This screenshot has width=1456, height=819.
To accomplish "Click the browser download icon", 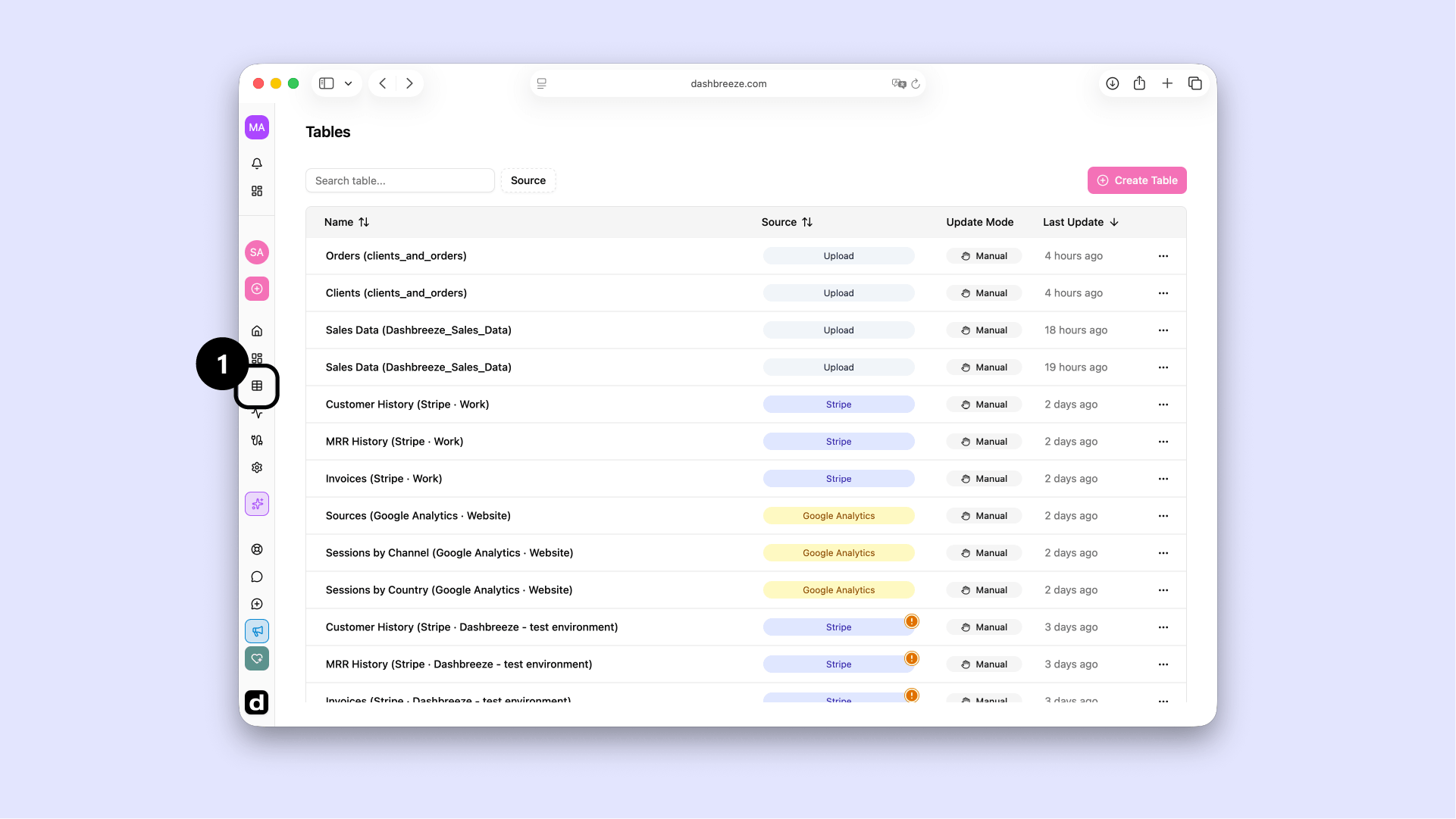I will [1113, 83].
